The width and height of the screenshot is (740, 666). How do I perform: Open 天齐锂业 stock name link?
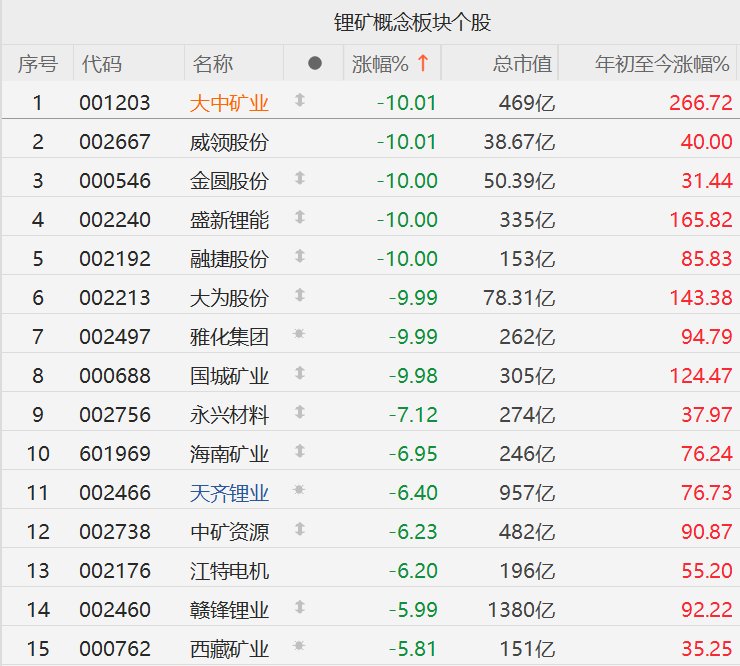(x=229, y=493)
